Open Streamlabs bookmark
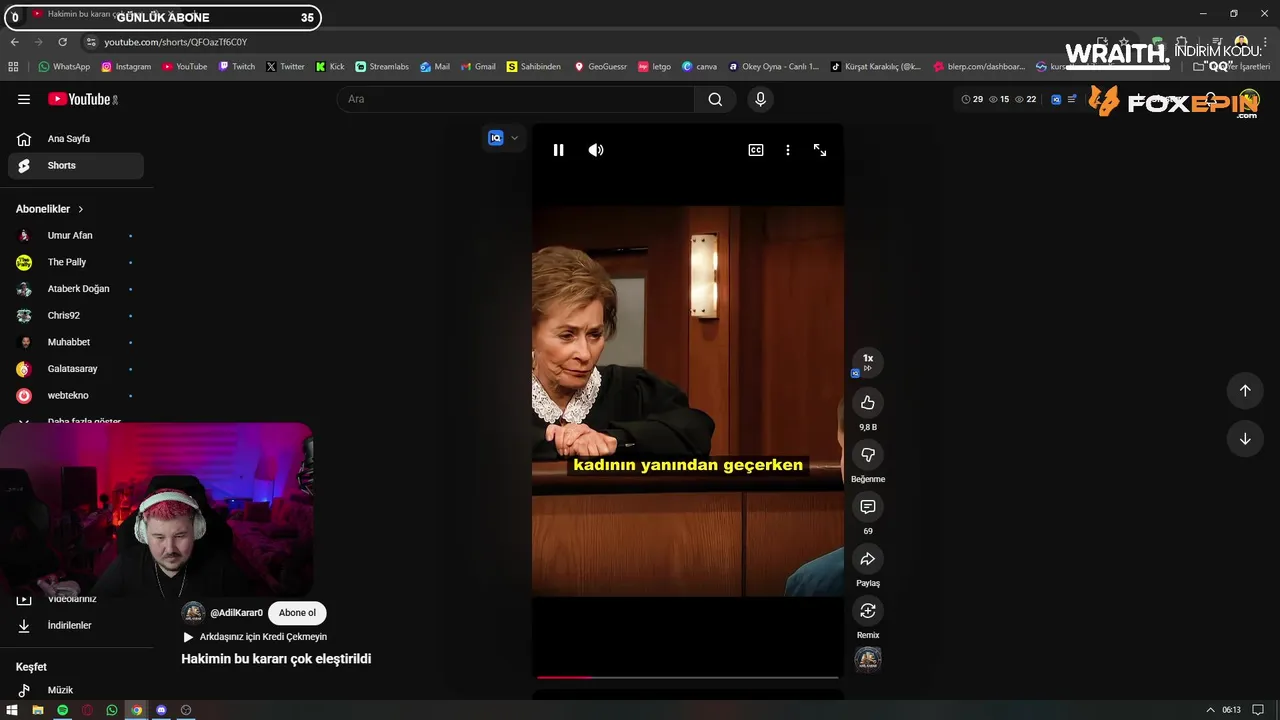1280x720 pixels. click(382, 67)
